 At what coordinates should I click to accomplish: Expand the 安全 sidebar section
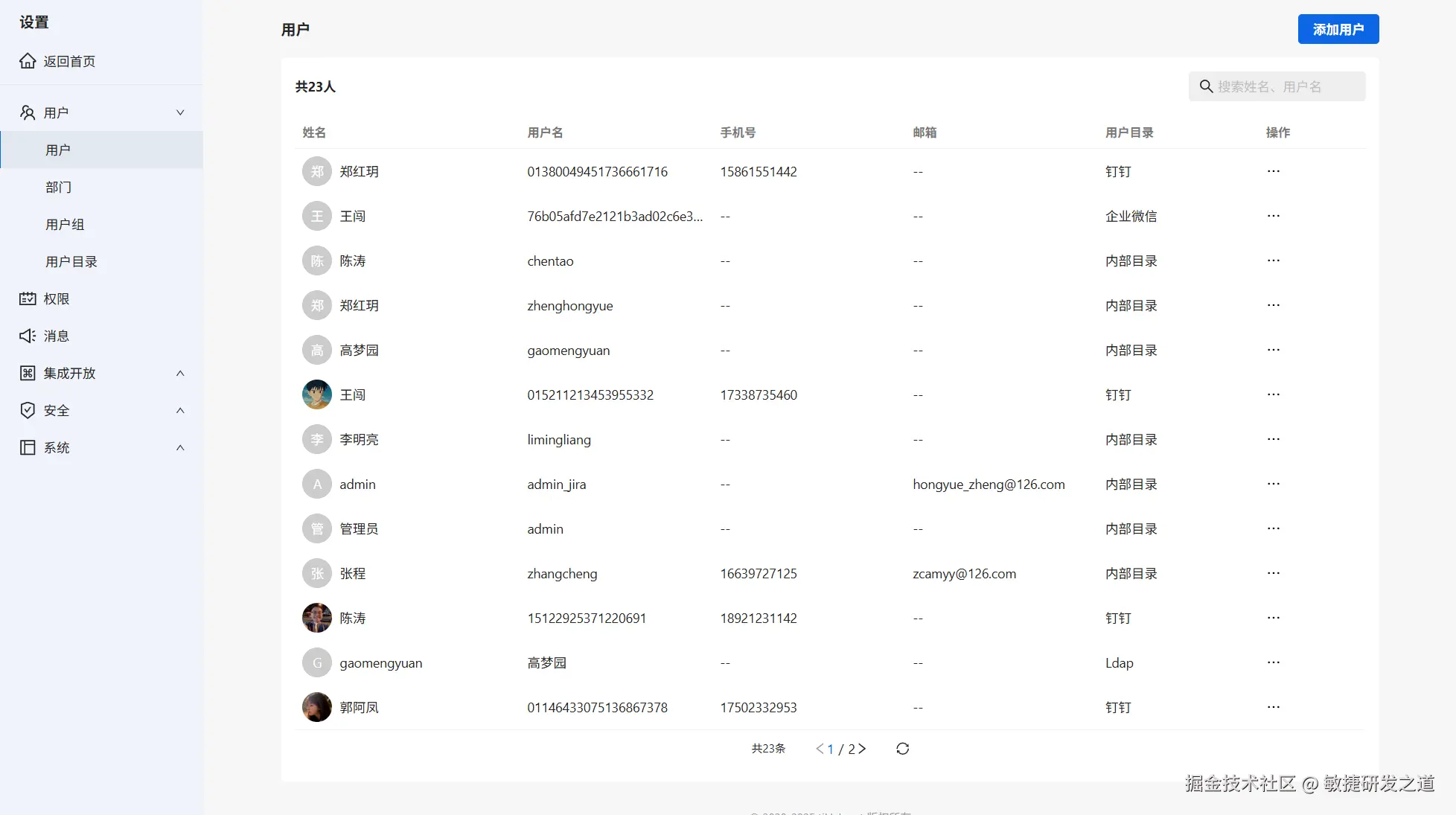pyautogui.click(x=179, y=410)
